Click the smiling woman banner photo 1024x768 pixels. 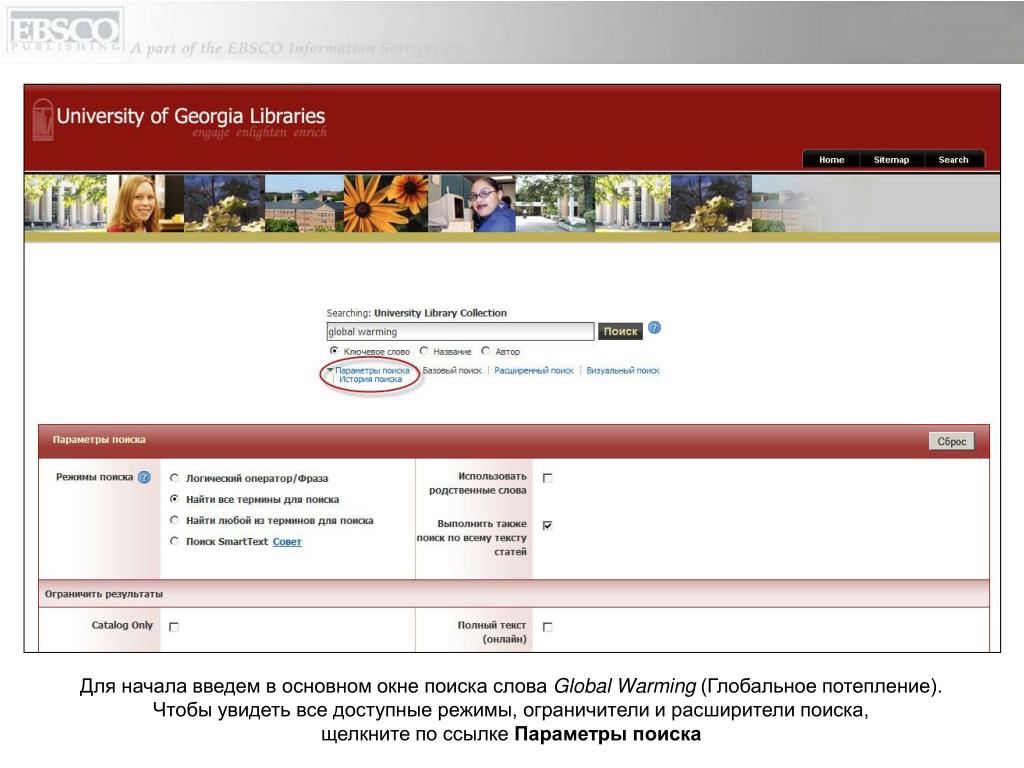[144, 203]
